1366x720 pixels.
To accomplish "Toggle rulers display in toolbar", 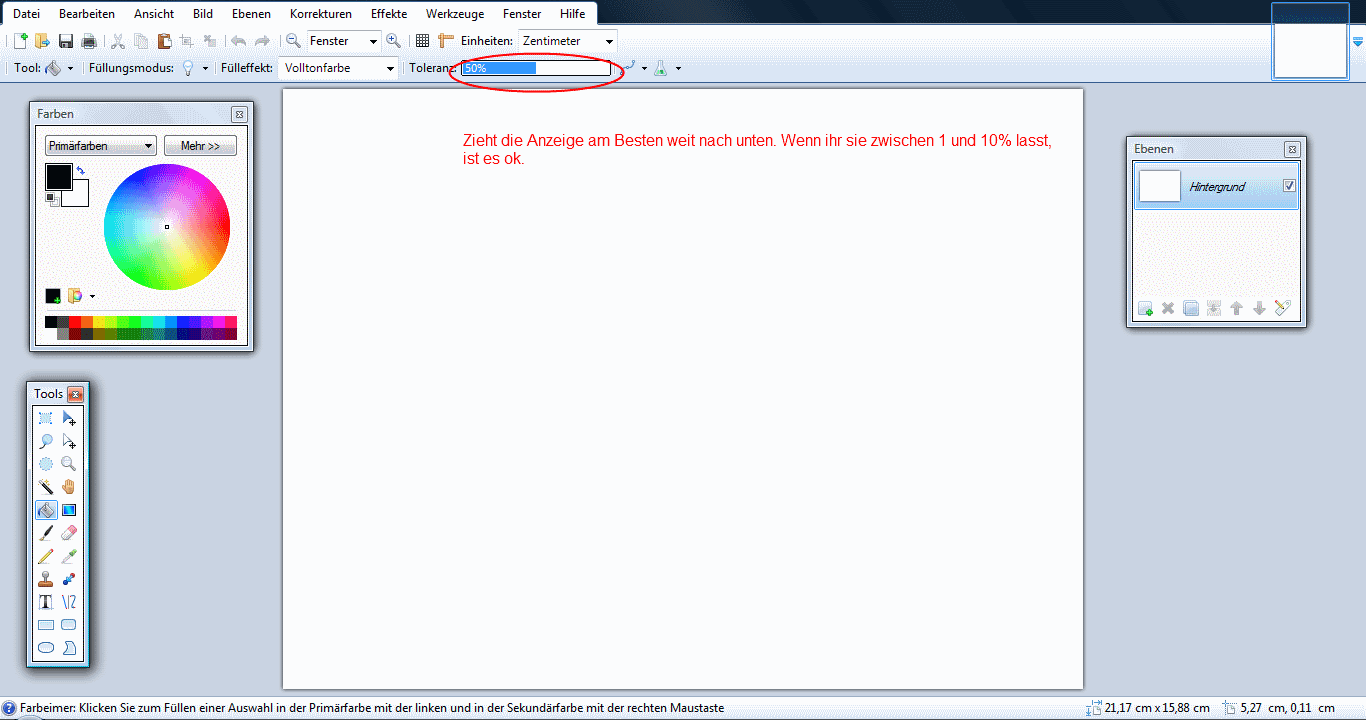I will pyautogui.click(x=446, y=41).
